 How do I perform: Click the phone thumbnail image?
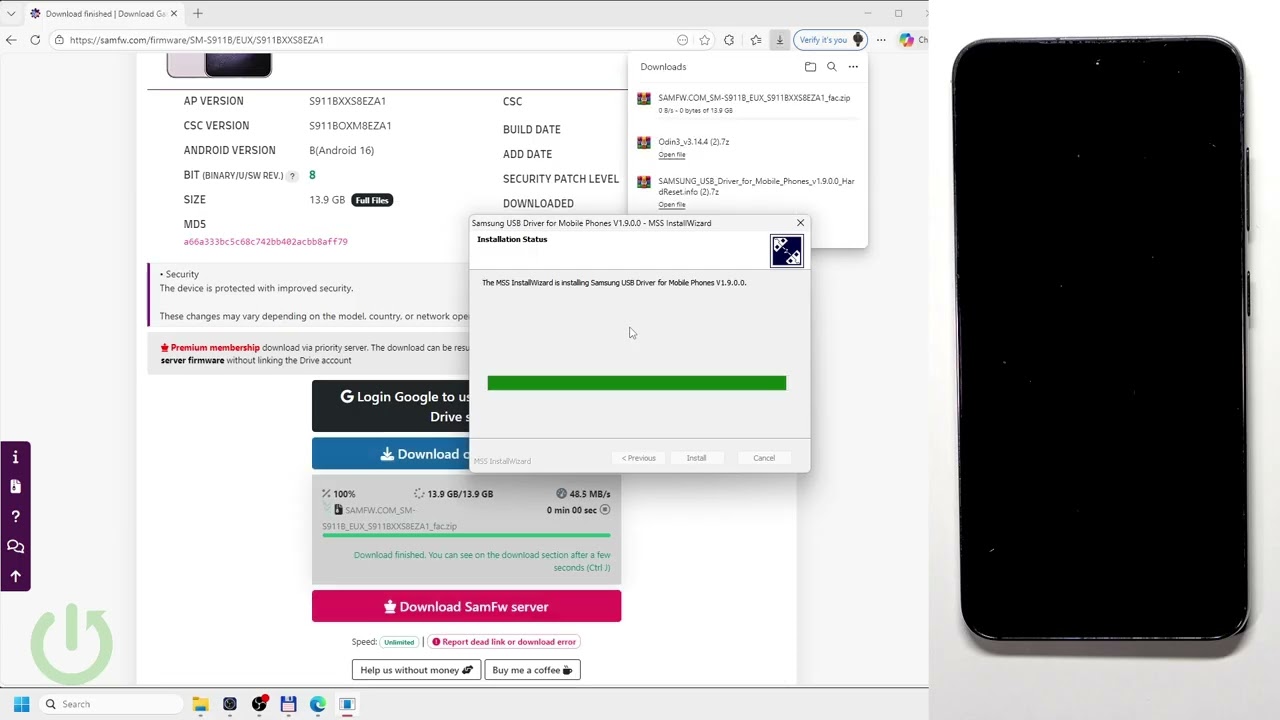tap(219, 66)
